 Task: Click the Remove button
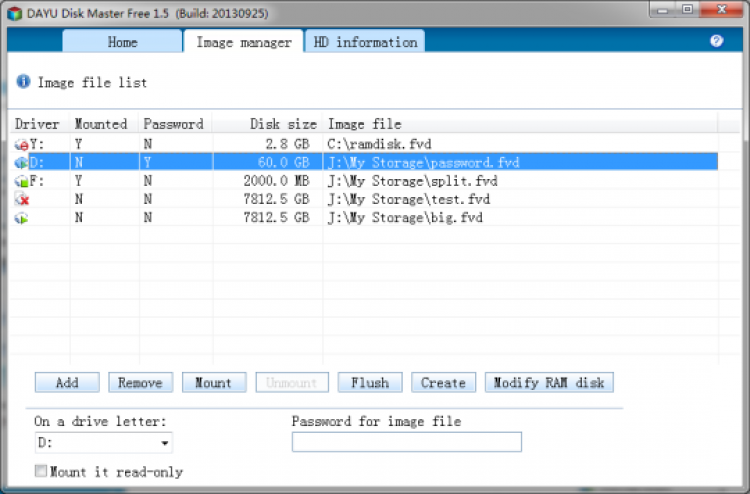[141, 383]
